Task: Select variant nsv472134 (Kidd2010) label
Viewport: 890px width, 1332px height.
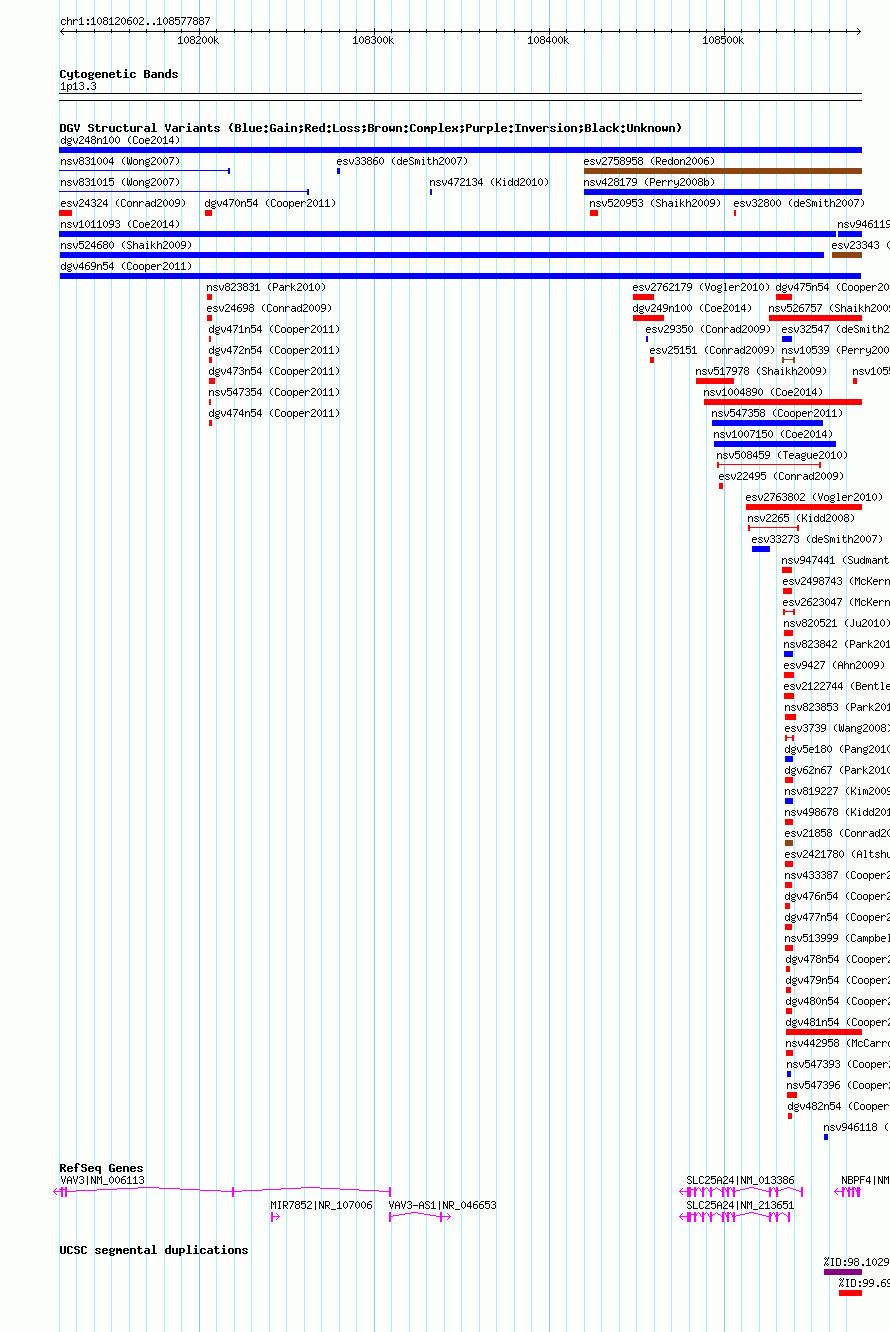Action: coord(489,182)
